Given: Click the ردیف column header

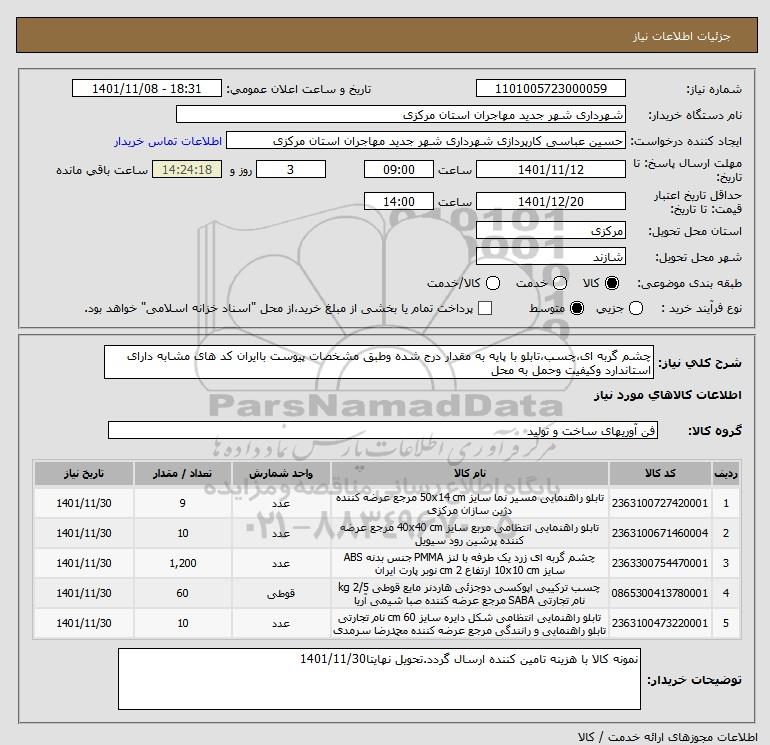Looking at the screenshot, I should 726,473.
